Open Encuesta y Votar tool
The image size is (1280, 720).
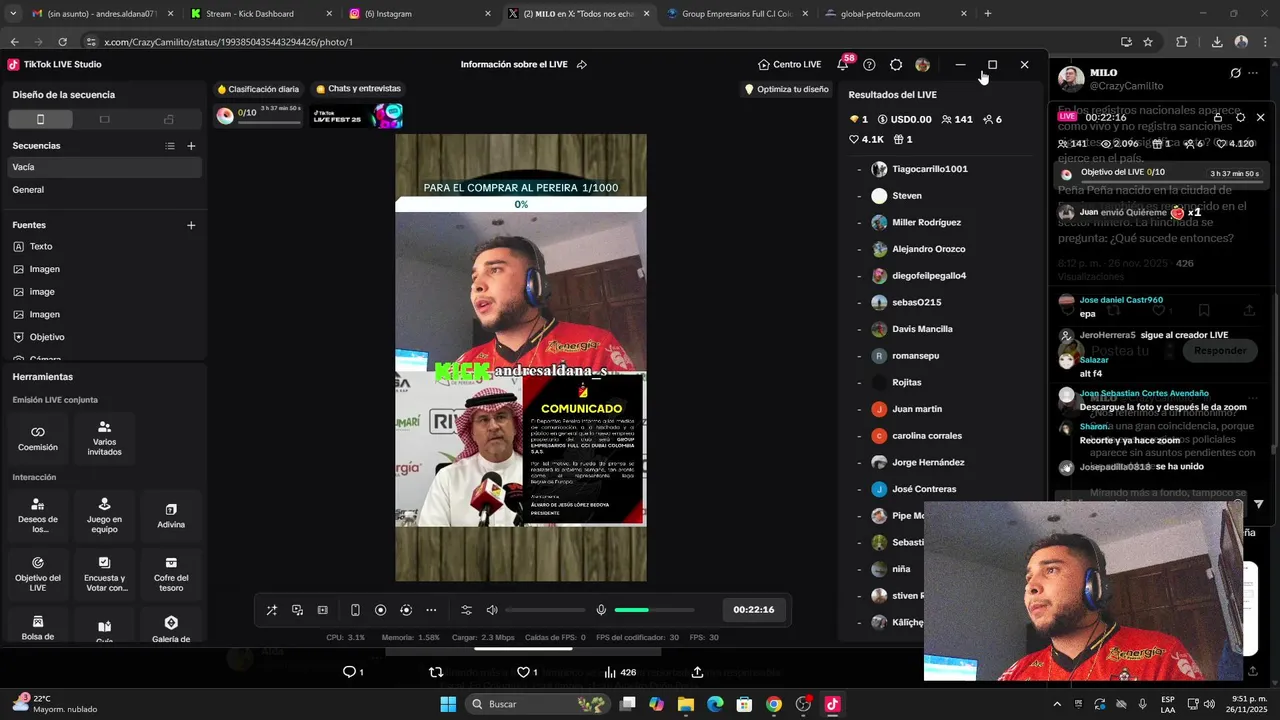coord(104,574)
